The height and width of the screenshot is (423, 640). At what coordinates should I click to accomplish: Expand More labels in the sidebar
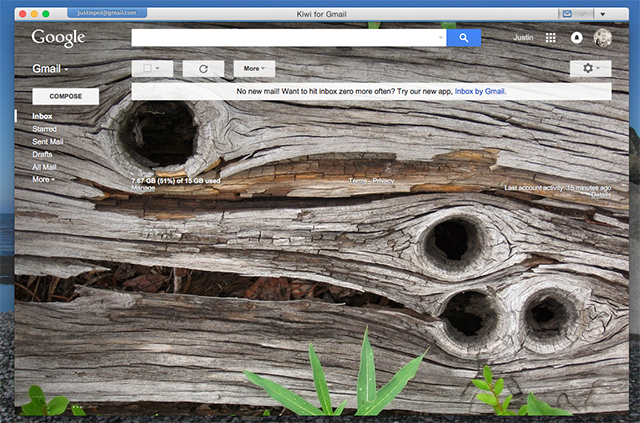pos(43,180)
